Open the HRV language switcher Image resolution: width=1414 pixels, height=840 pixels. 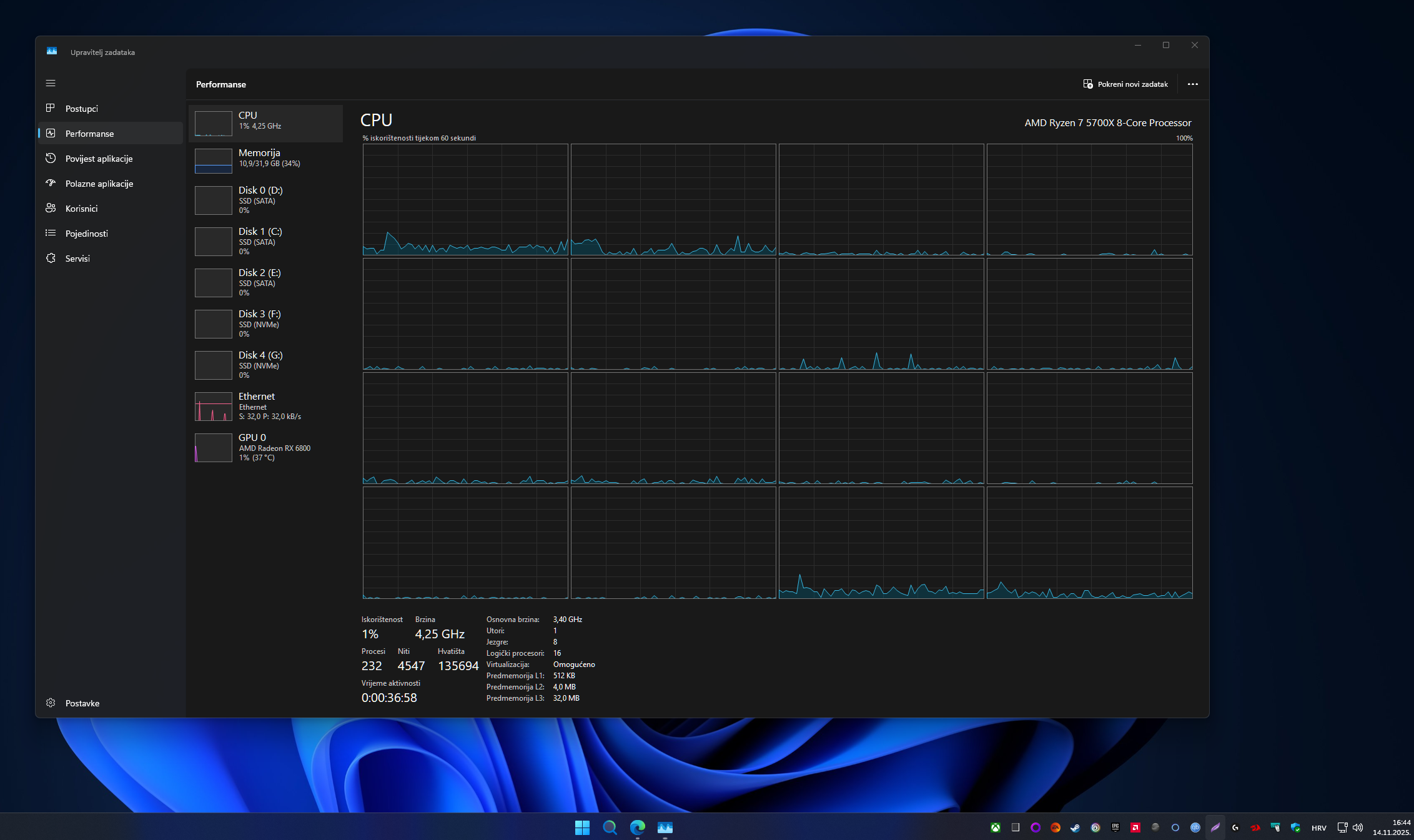(1318, 828)
